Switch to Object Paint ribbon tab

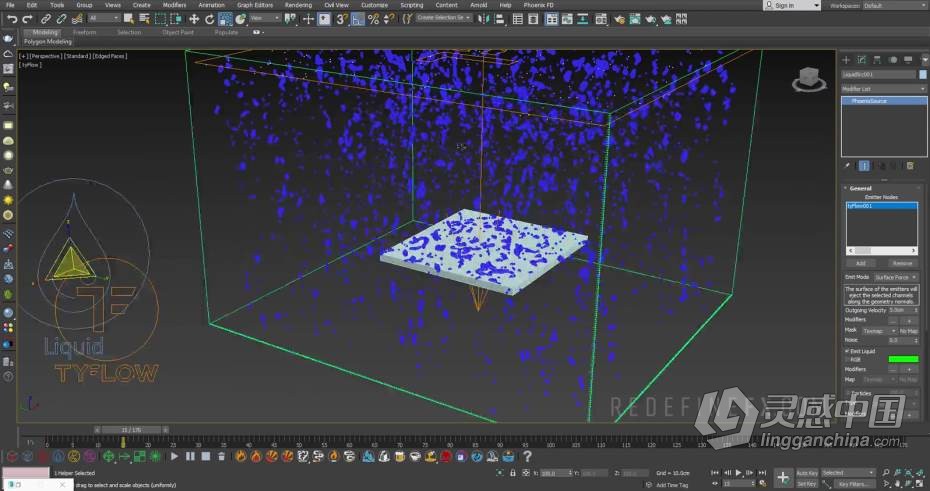[x=178, y=33]
